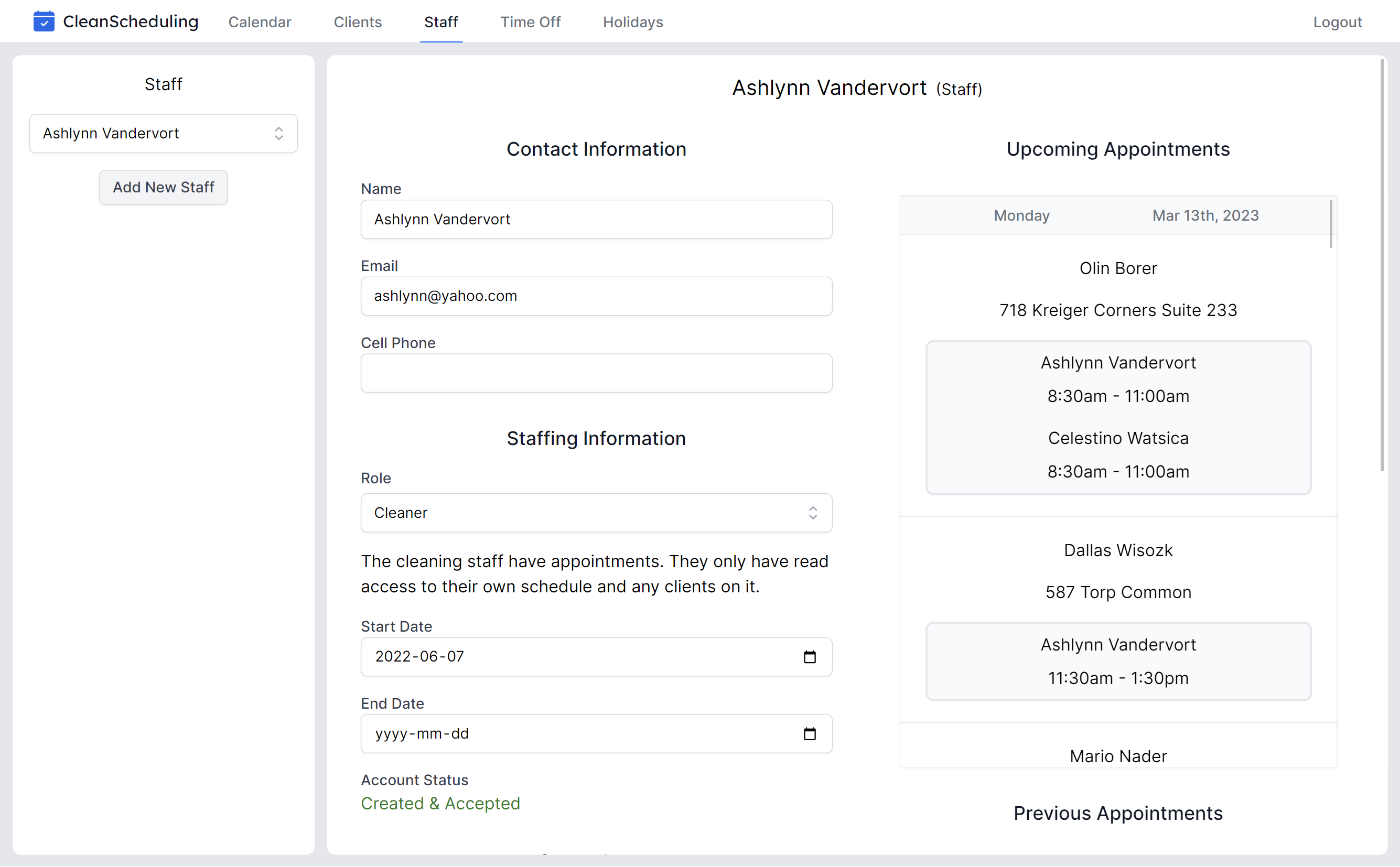The image size is (1400, 867).
Task: Click the Mar 13th, 2023 date header
Action: (1205, 215)
